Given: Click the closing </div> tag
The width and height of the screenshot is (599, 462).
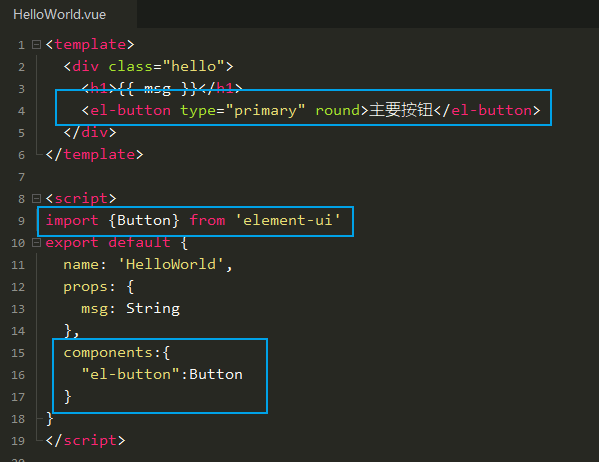Looking at the screenshot, I should (90, 133).
